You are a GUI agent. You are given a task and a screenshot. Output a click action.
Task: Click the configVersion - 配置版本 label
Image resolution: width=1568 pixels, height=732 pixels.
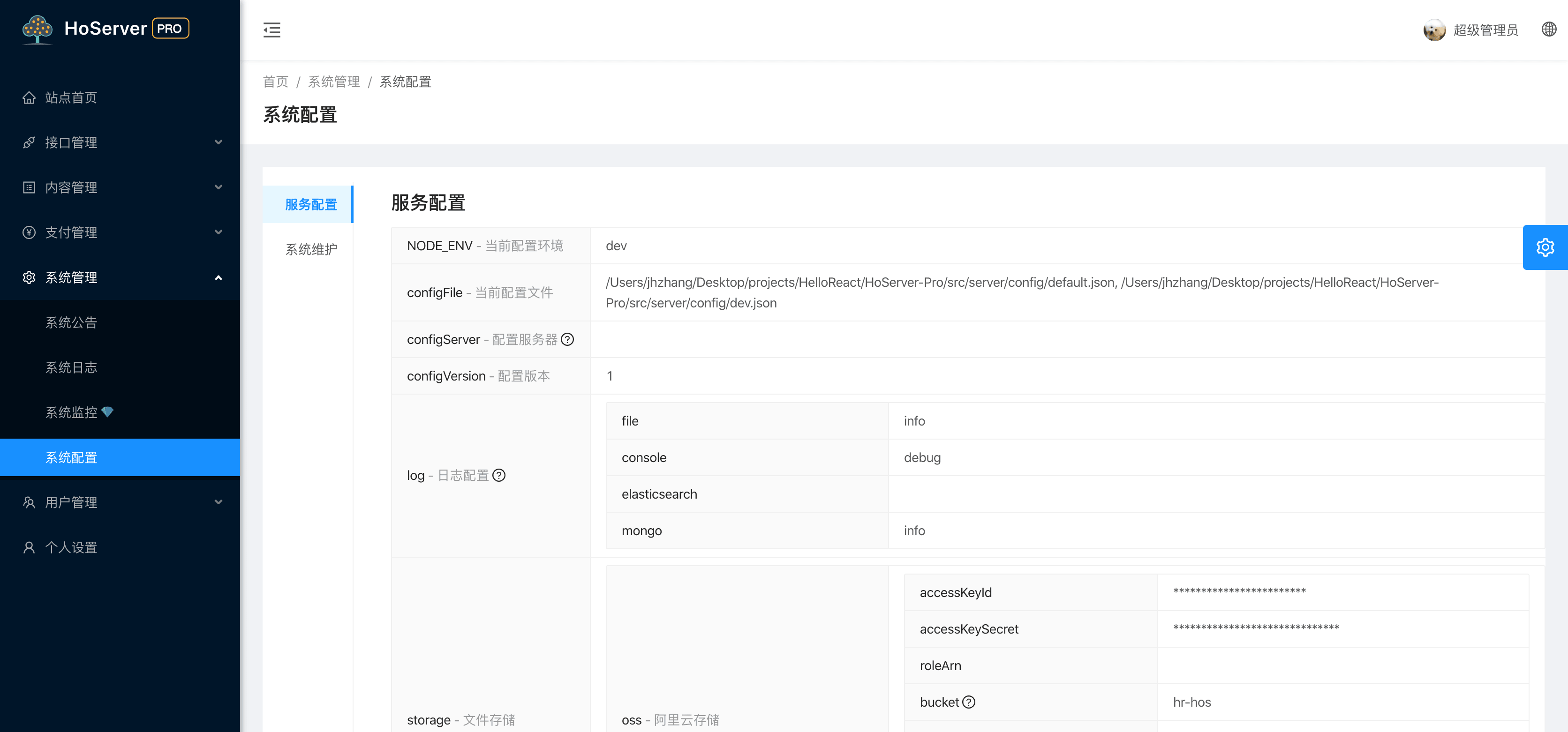[x=478, y=376]
